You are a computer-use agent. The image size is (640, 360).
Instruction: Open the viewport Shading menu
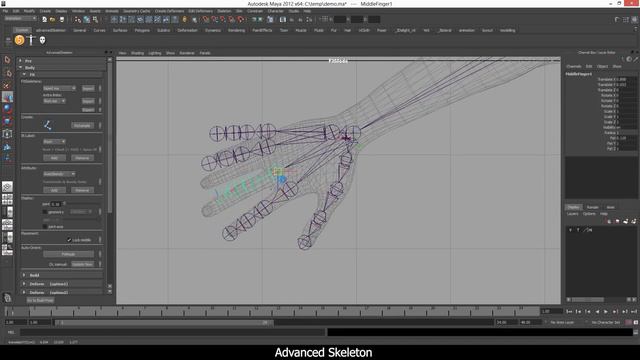[x=137, y=53]
